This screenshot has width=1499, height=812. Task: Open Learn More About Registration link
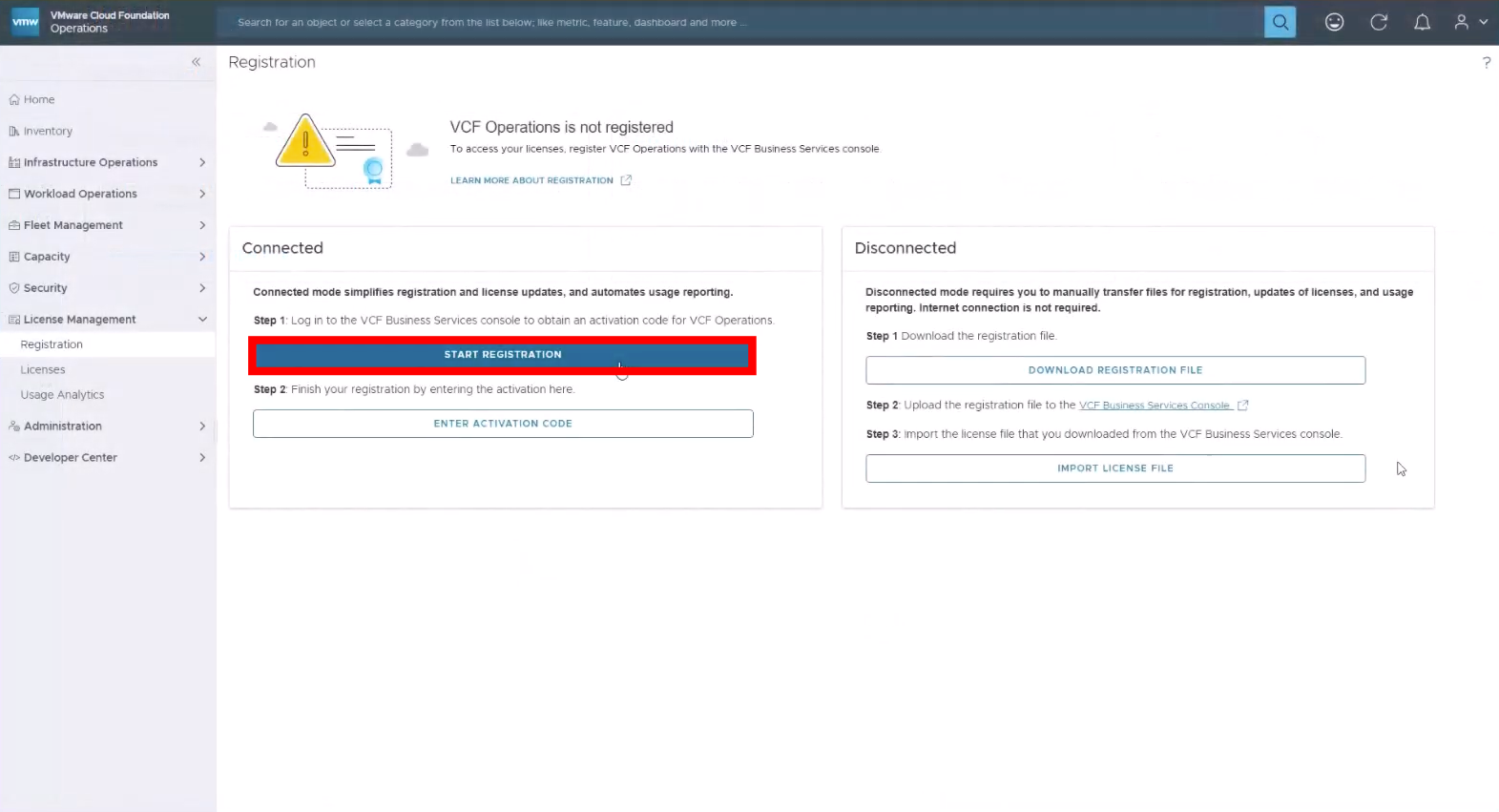[x=531, y=180]
